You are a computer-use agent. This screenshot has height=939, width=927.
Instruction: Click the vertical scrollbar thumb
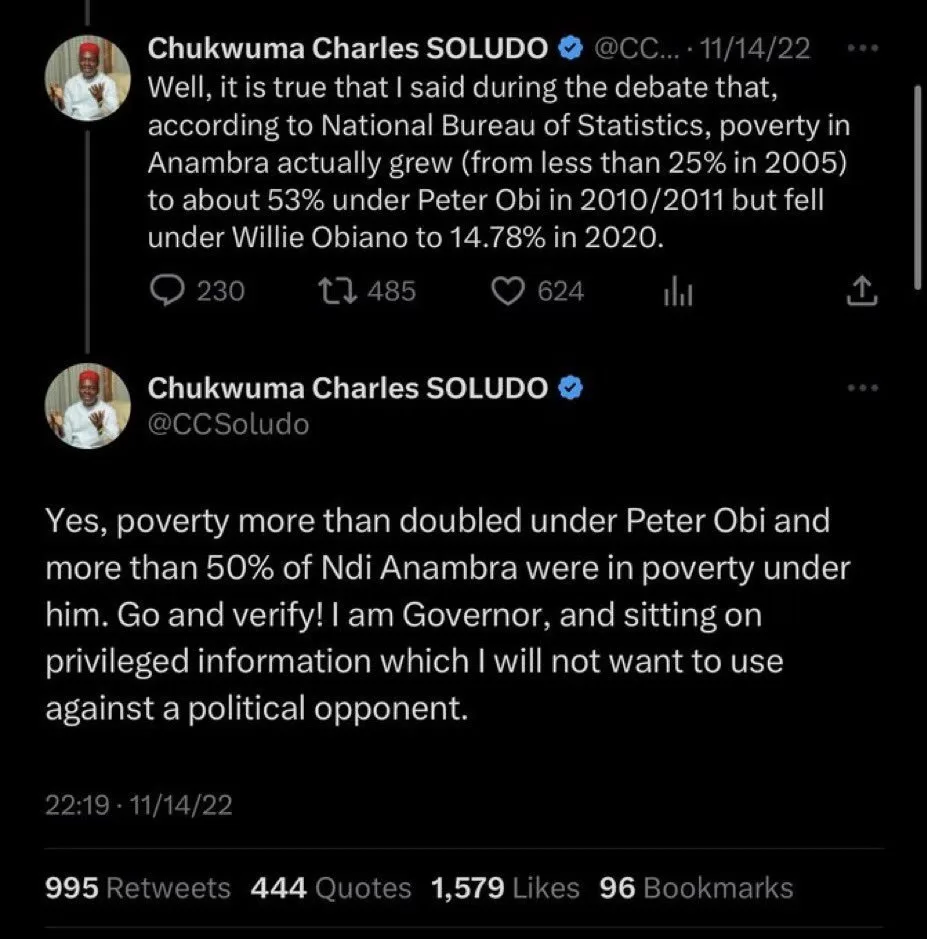[917, 185]
